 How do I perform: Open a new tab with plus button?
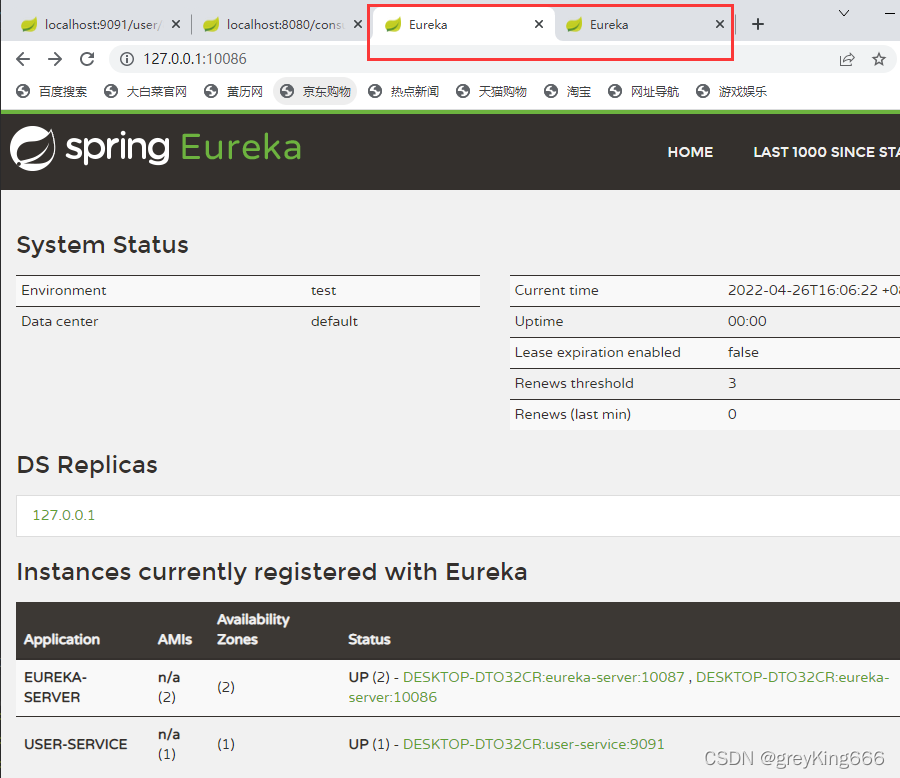point(758,24)
